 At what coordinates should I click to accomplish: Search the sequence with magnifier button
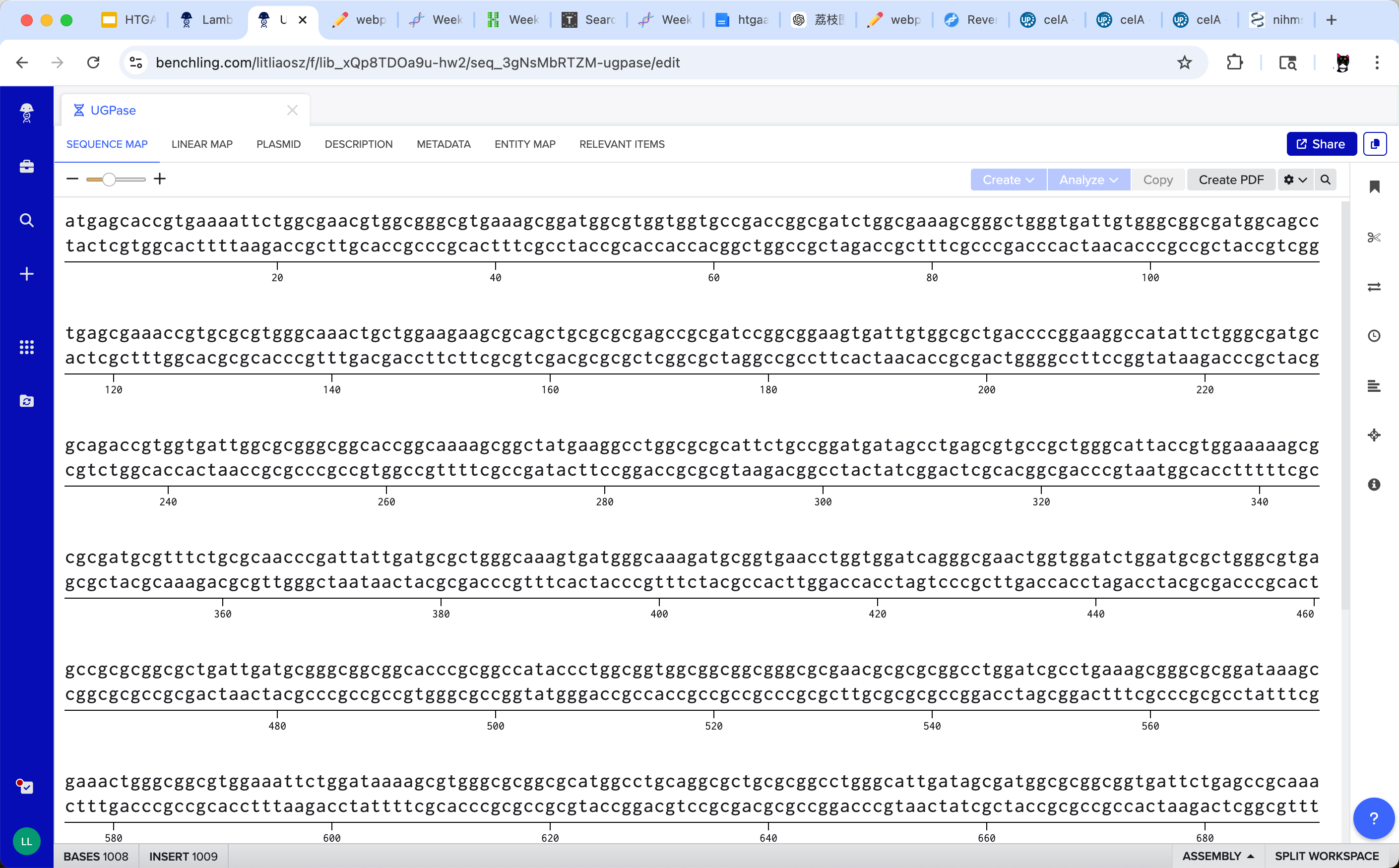1325,180
